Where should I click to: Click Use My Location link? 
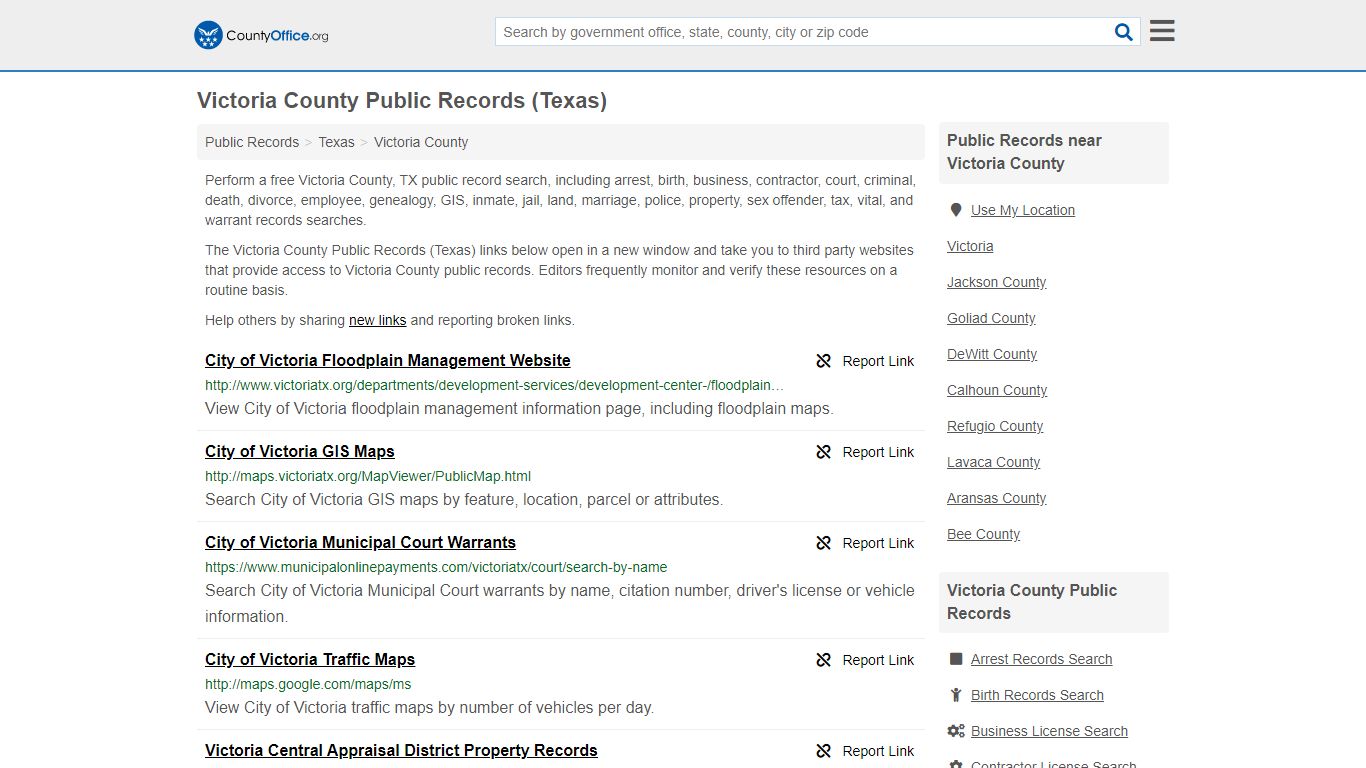pos(1023,210)
